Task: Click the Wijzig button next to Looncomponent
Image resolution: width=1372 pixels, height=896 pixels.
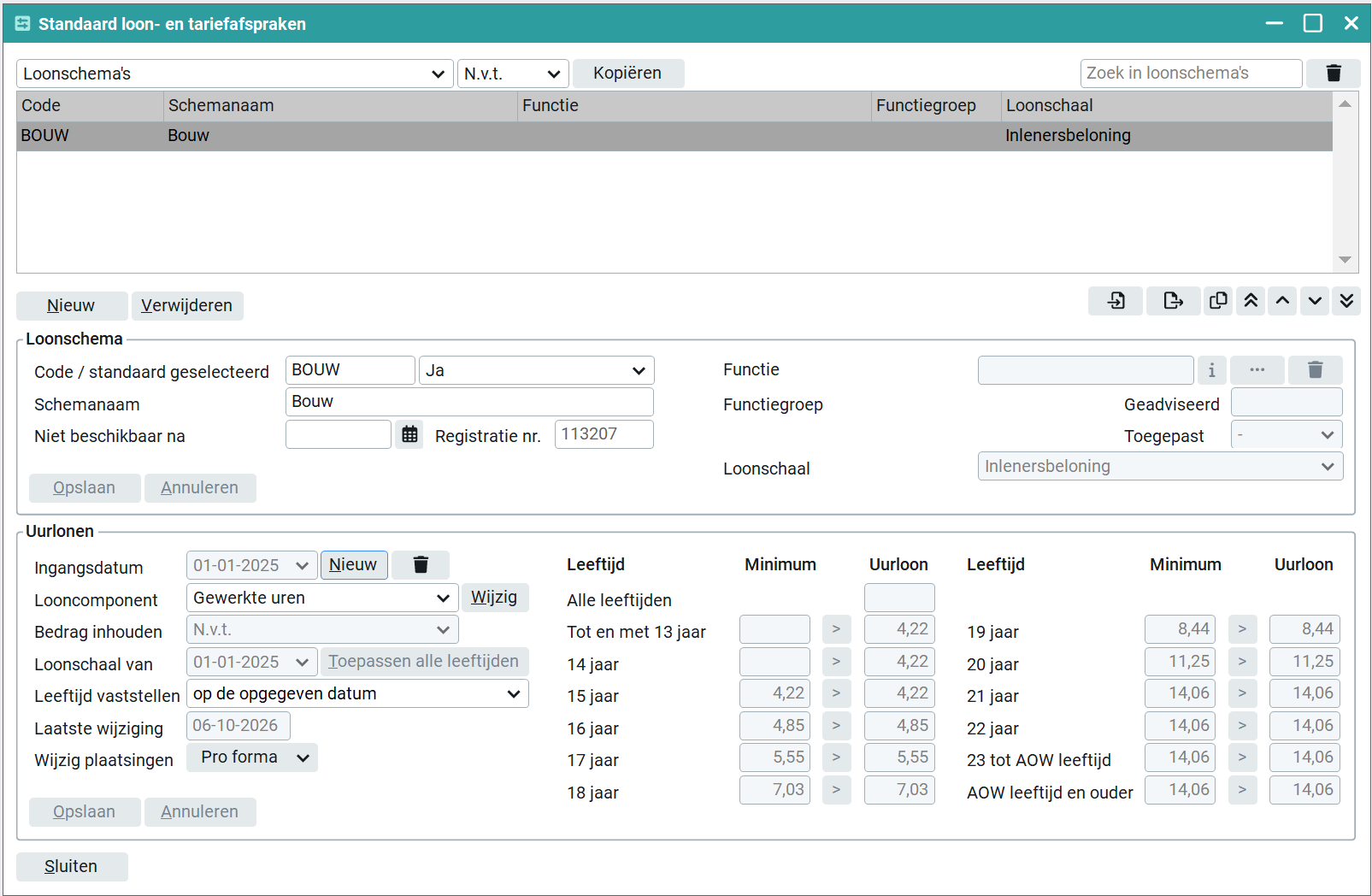Action: click(494, 598)
